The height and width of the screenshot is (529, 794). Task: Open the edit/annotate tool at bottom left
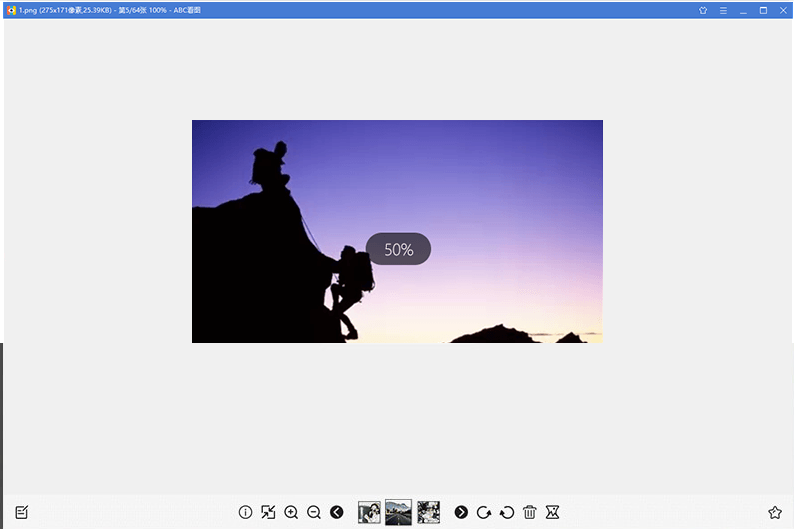click(21, 512)
